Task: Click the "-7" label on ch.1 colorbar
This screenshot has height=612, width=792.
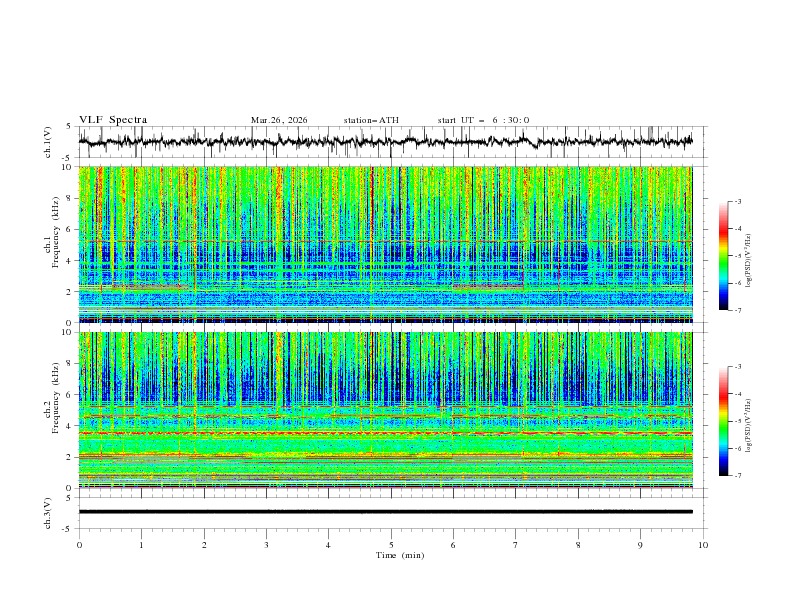Action: [x=737, y=310]
